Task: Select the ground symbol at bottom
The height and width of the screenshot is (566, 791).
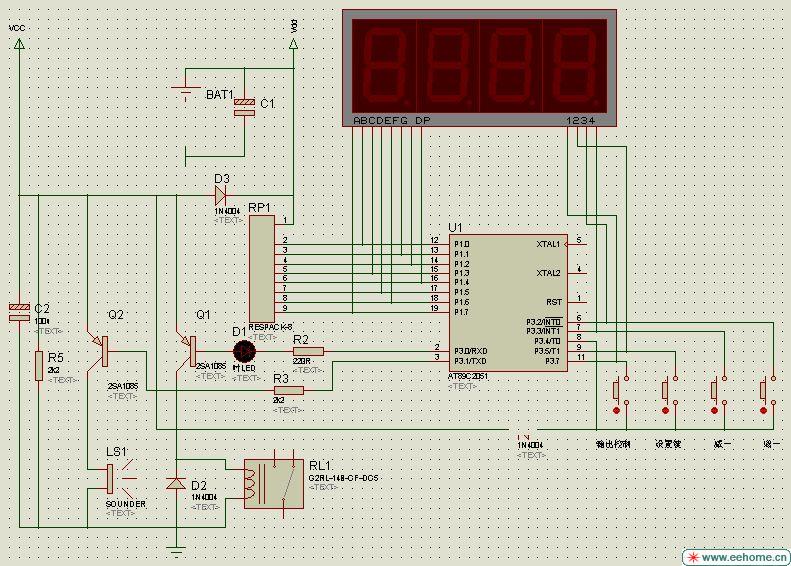Action: click(x=176, y=550)
